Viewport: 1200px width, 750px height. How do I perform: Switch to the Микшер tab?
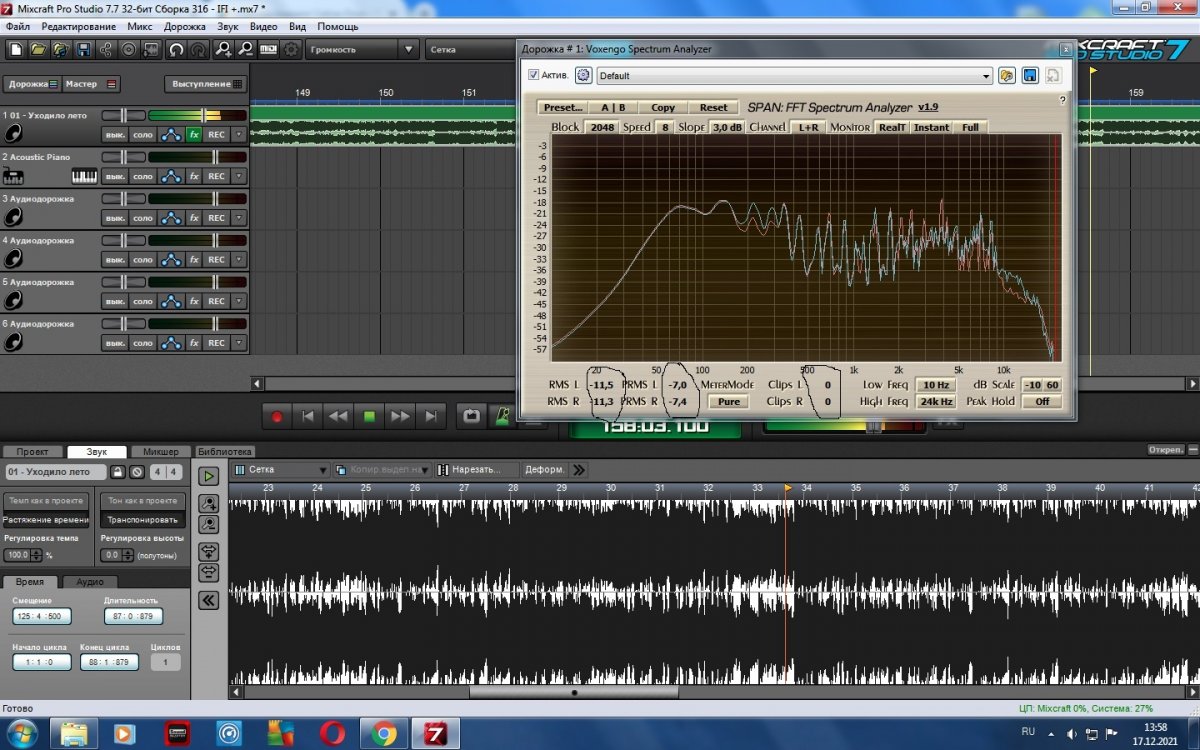point(160,452)
